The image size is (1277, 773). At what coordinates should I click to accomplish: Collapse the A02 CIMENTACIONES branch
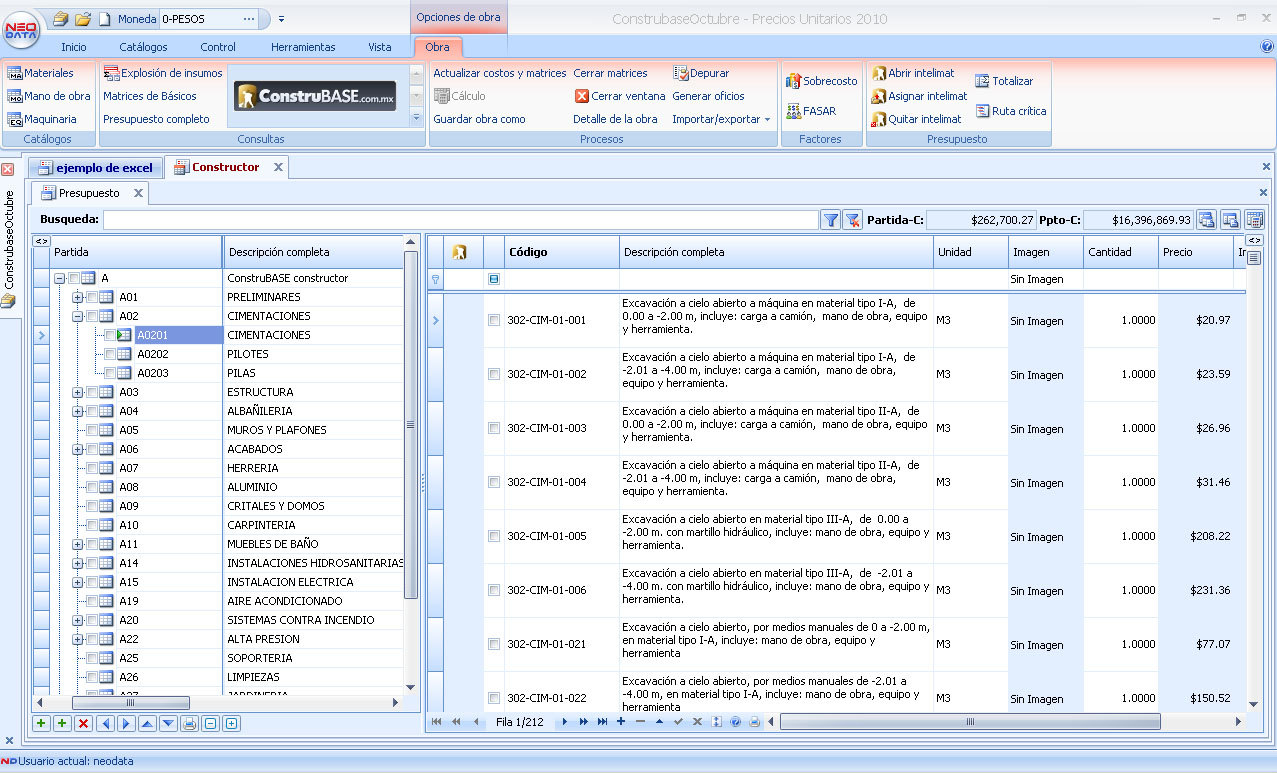(80, 315)
